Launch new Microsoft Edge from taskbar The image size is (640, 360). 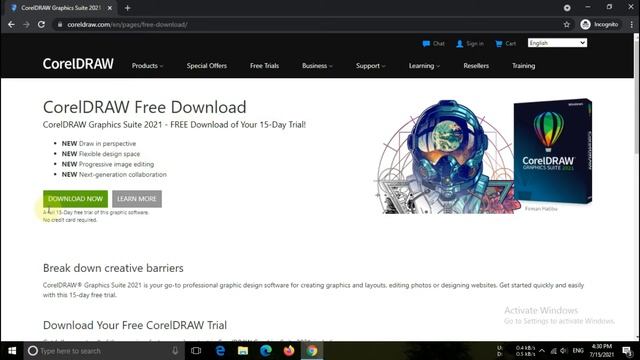[266, 351]
